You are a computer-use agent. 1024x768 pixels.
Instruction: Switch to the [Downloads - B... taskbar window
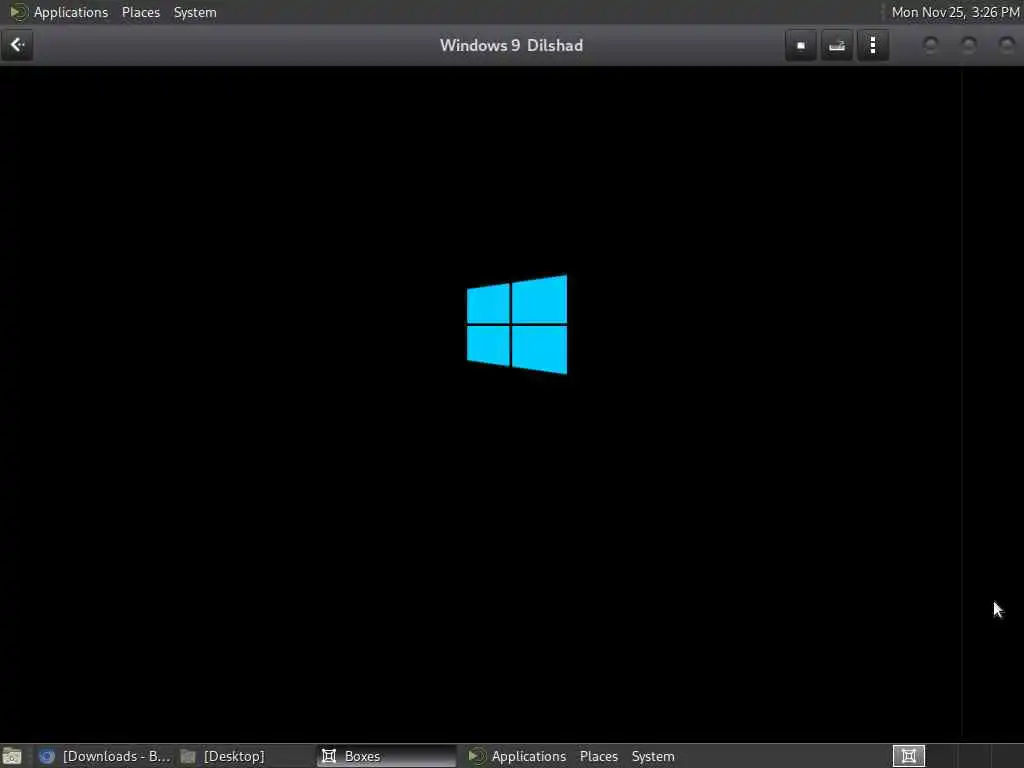tap(104, 756)
